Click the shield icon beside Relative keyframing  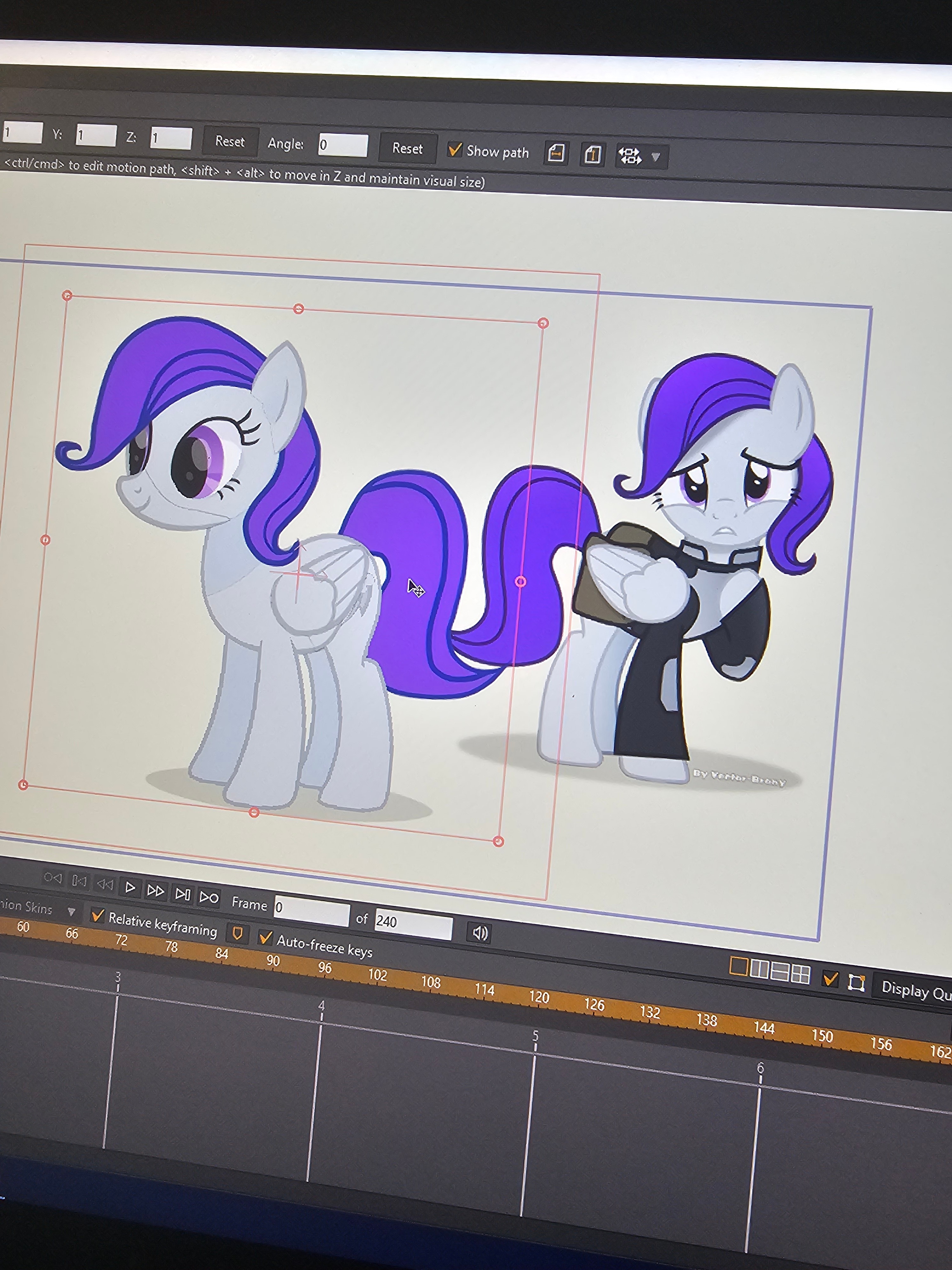tap(236, 933)
